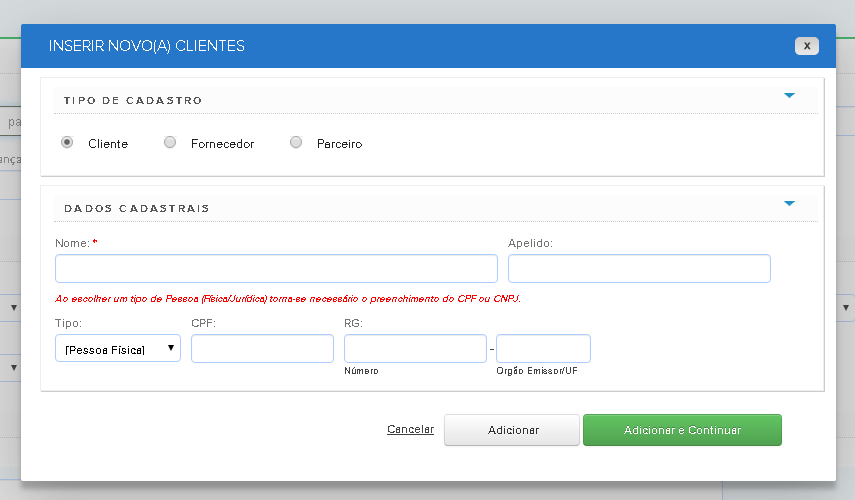Click the CPF input box
Image resolution: width=855 pixels, height=500 pixels.
pos(262,348)
